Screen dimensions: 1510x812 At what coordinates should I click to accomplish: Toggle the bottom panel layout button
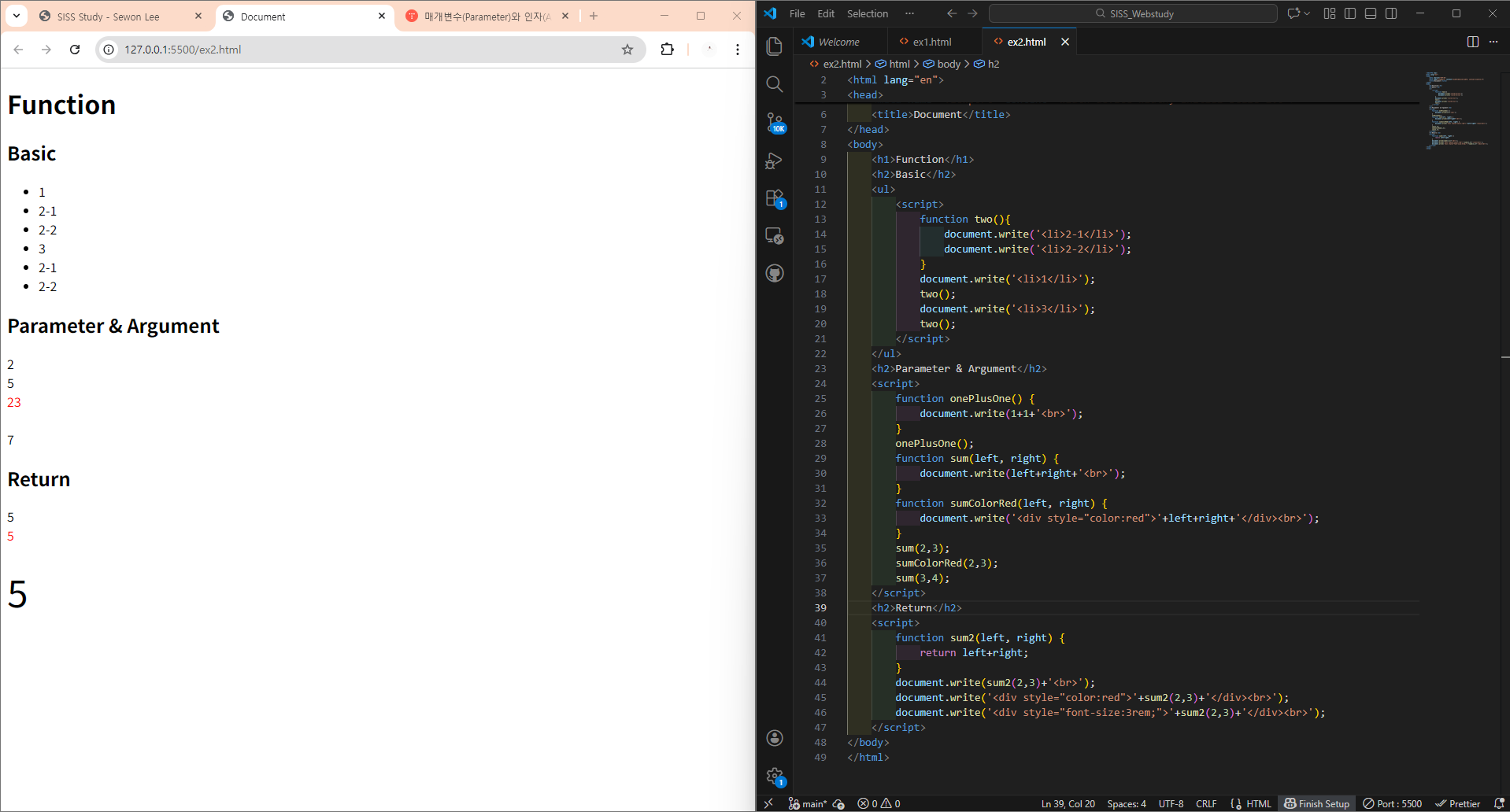(1371, 13)
